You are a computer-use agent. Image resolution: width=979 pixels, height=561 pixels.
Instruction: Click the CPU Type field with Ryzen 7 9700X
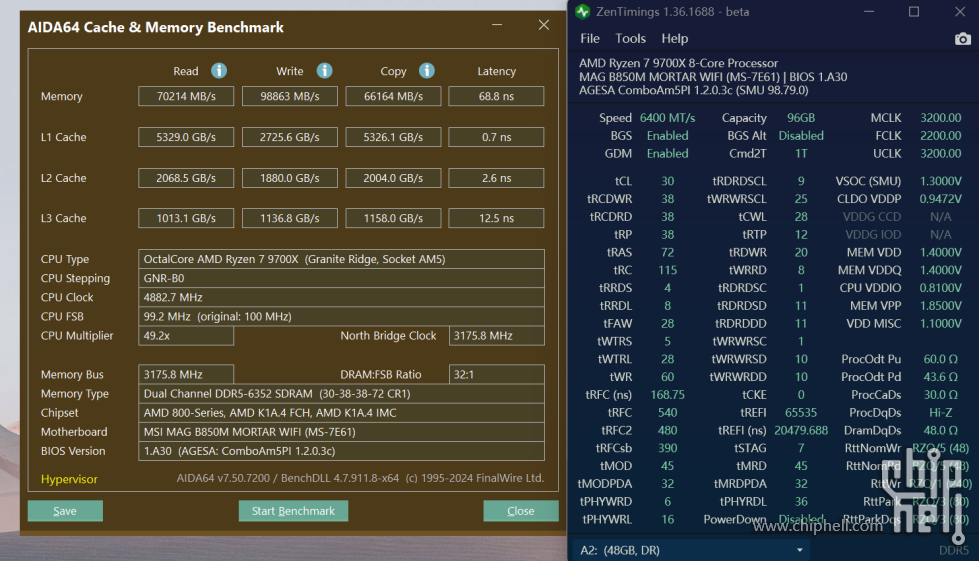tap(342, 259)
